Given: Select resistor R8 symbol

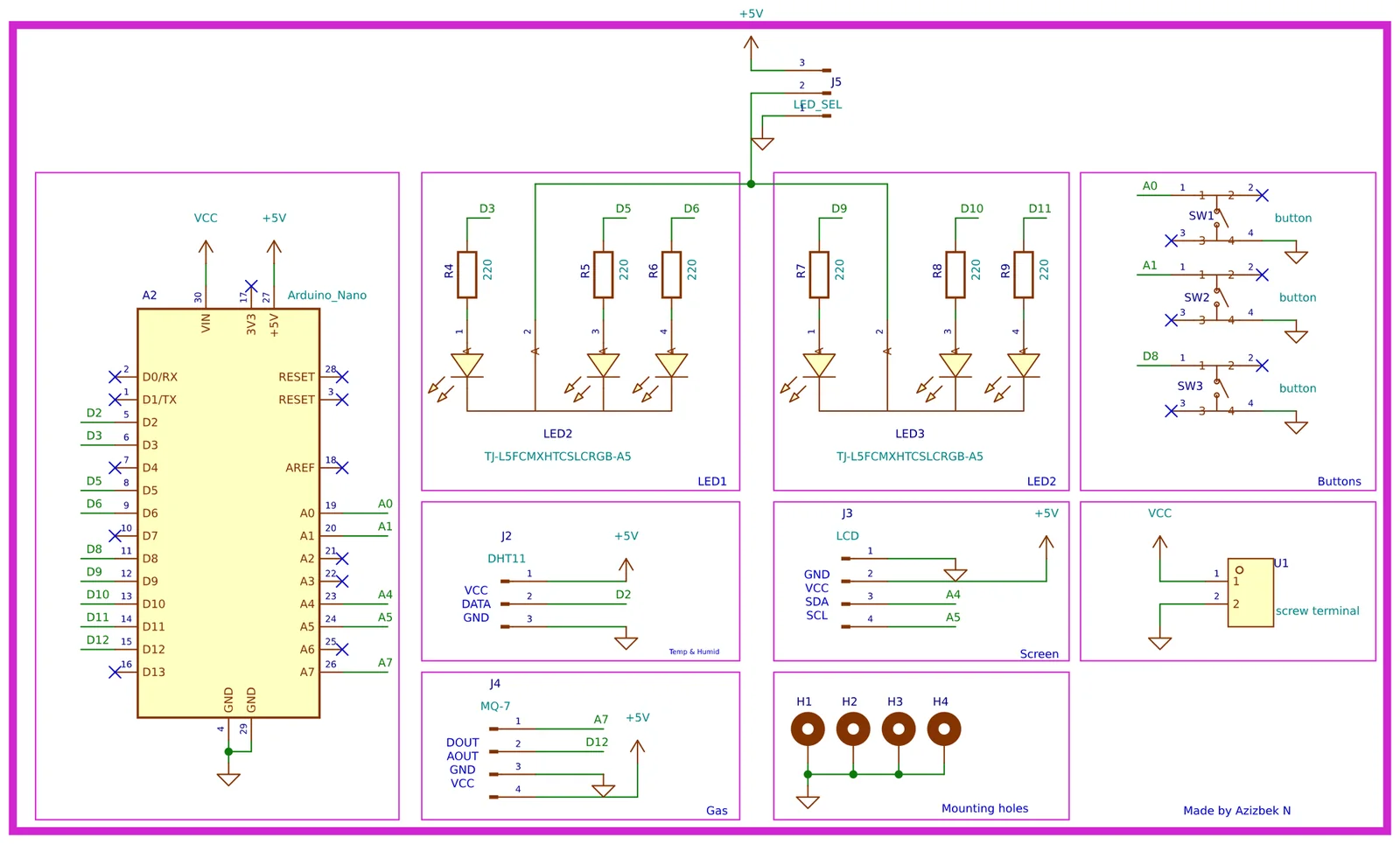Looking at the screenshot, I should 955,275.
